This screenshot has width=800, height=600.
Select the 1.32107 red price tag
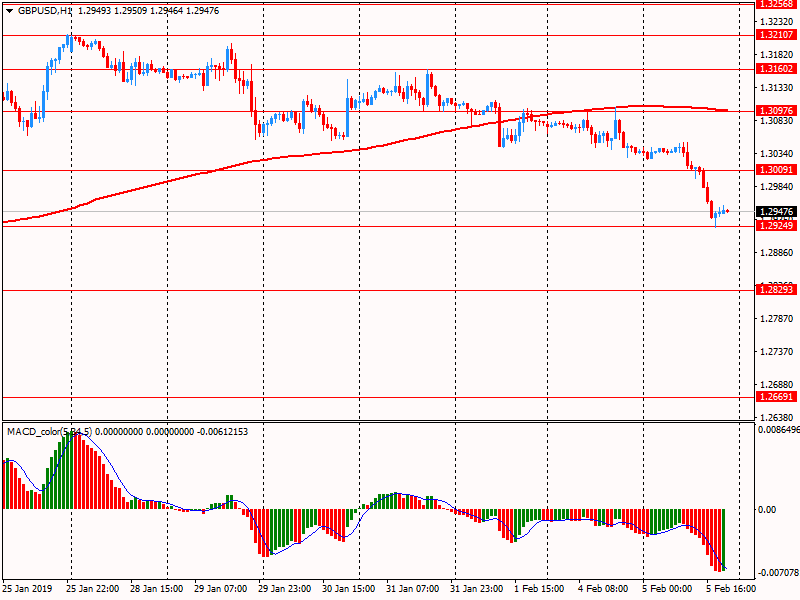click(777, 35)
